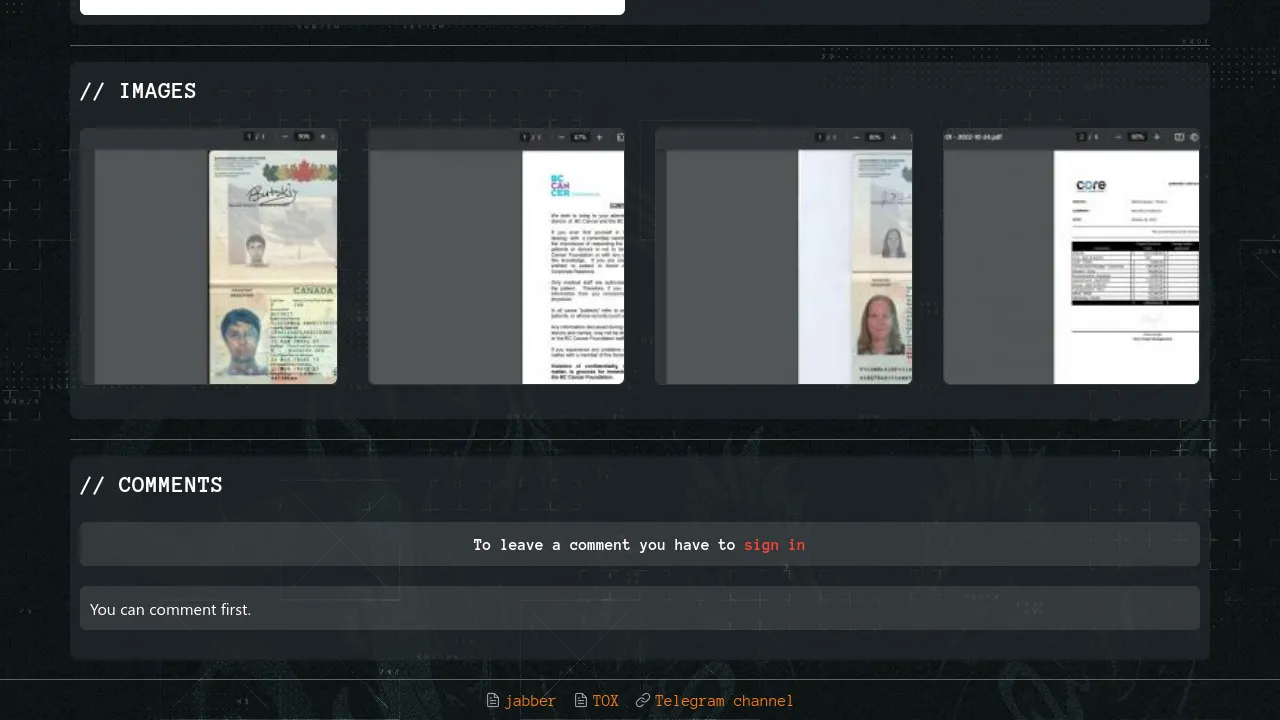
Task: Click the zoom percentage box in the fourth thumbnail
Action: click(x=1137, y=137)
